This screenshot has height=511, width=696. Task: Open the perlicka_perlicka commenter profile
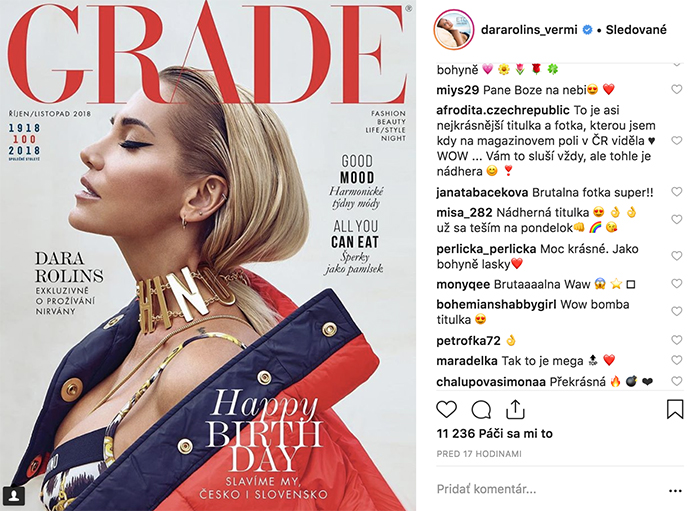(486, 249)
